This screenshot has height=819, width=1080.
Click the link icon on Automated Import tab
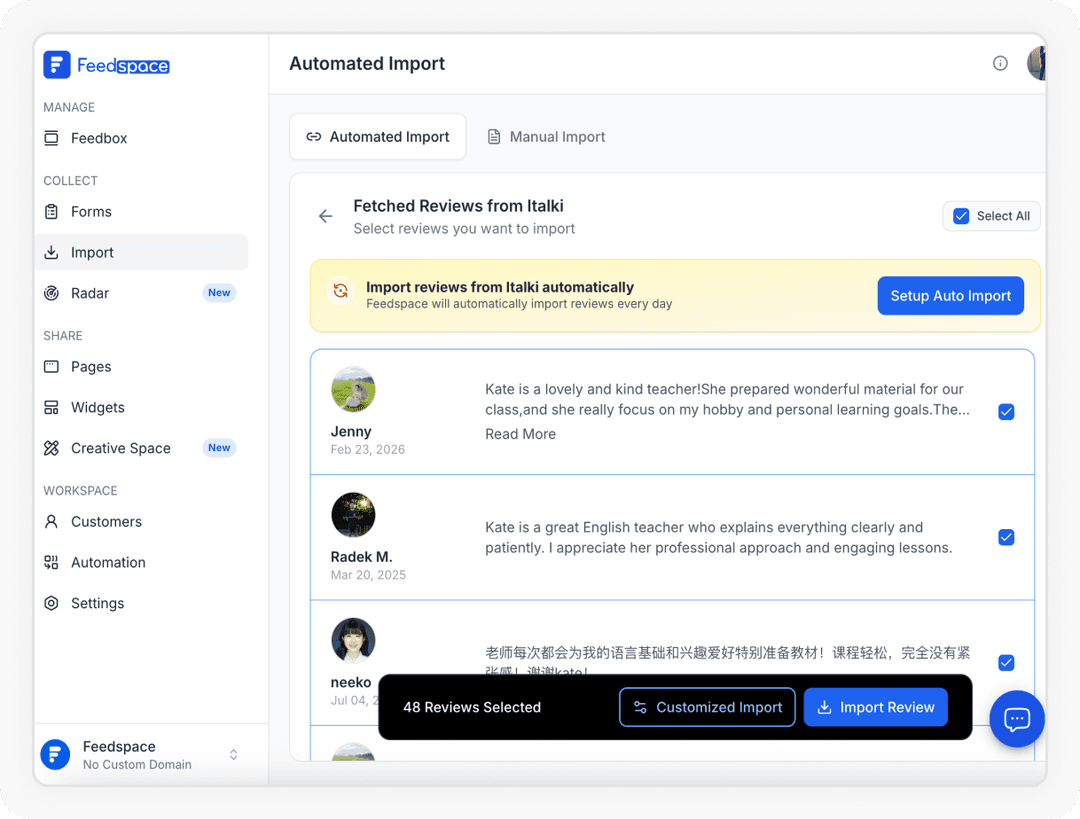click(314, 136)
